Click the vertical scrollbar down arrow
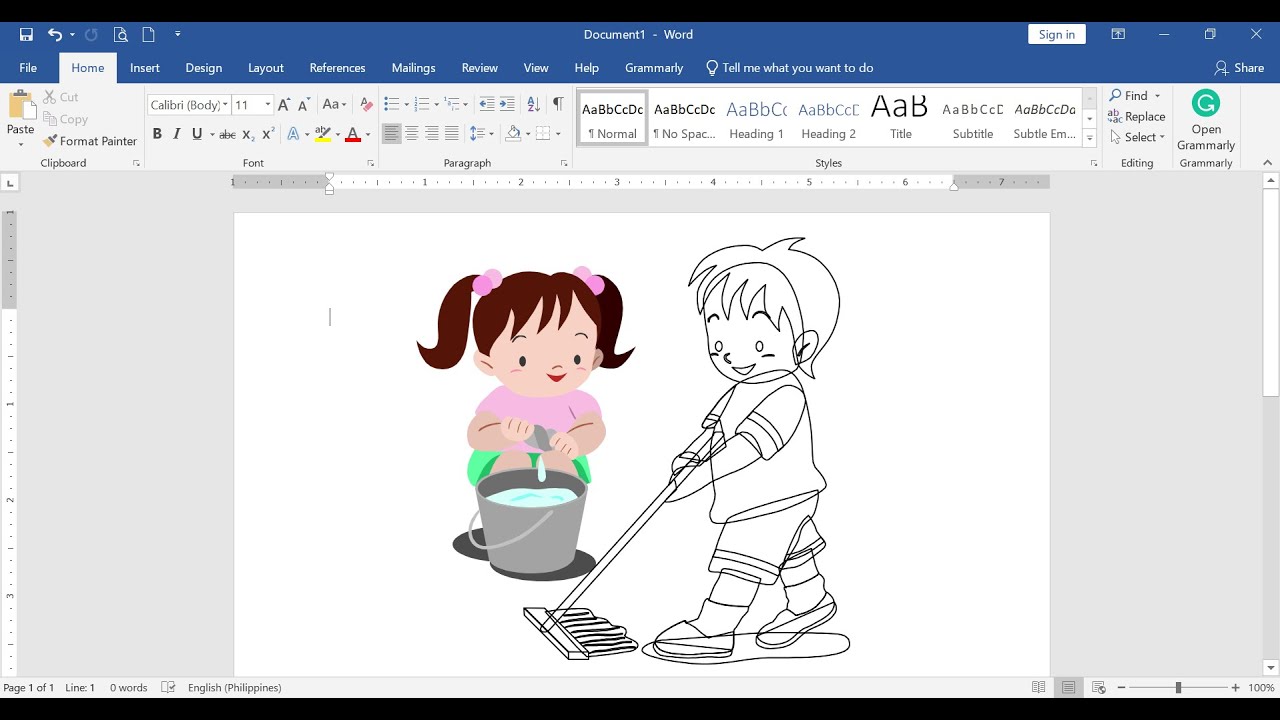1280x720 pixels. point(1271,668)
